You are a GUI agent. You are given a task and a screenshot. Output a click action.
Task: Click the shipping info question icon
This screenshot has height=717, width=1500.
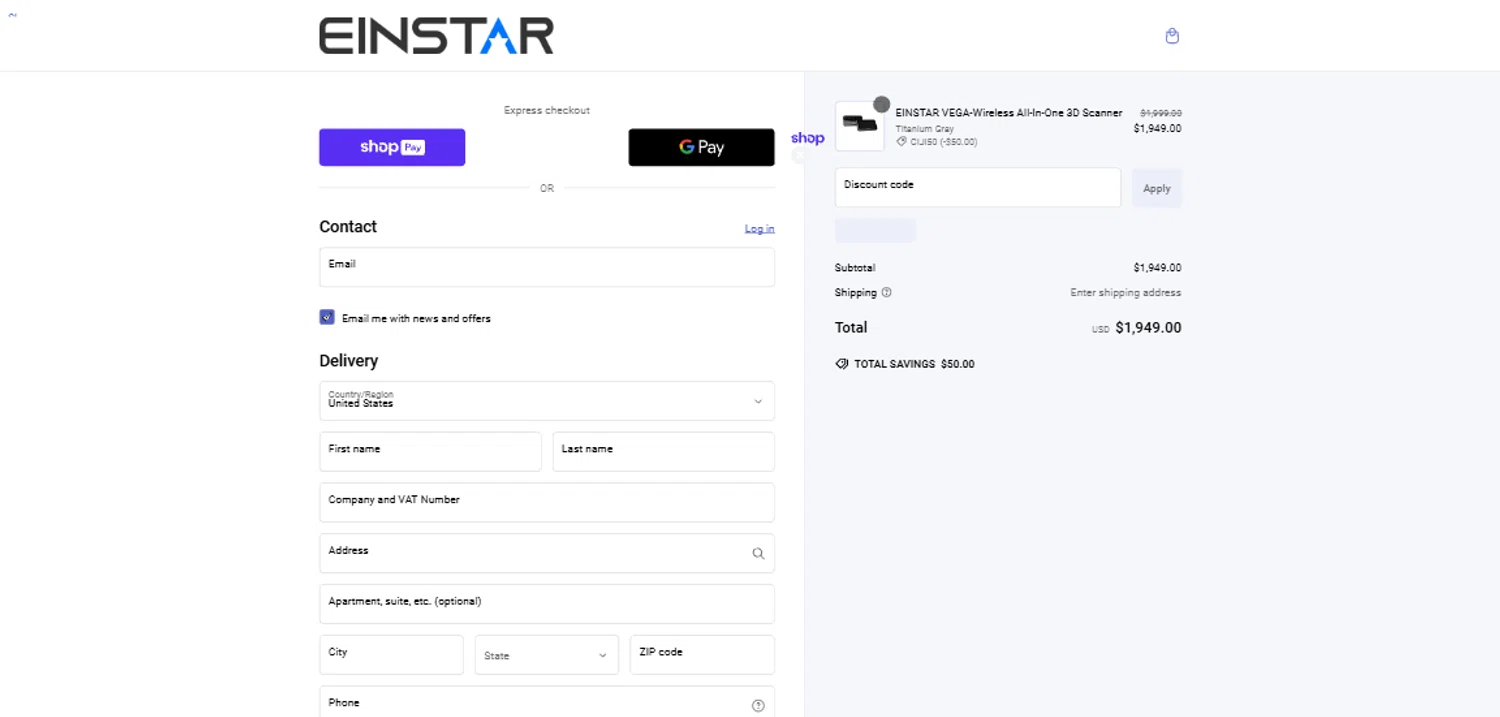887,293
